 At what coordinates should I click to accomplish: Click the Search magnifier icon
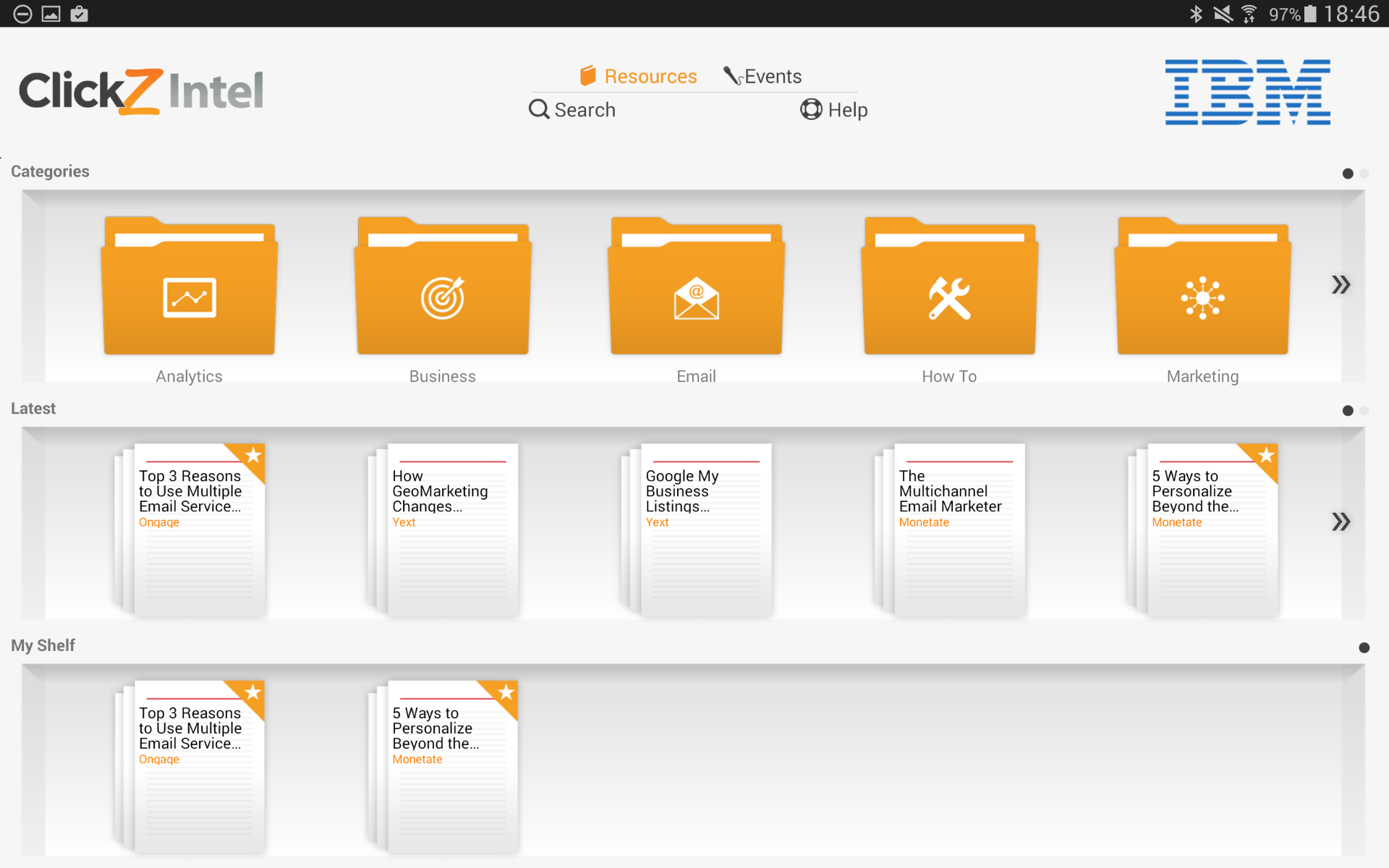[x=538, y=109]
